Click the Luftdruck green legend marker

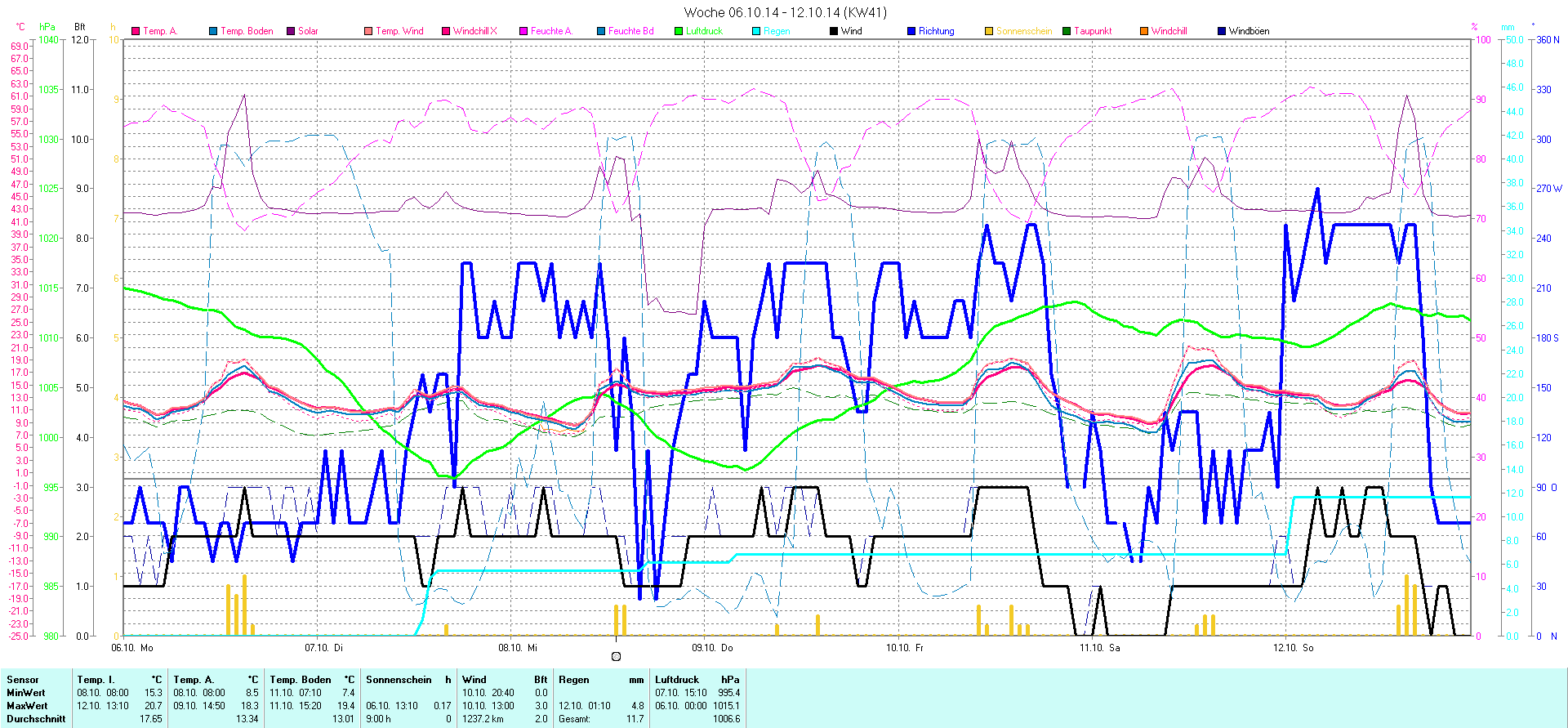(x=679, y=31)
